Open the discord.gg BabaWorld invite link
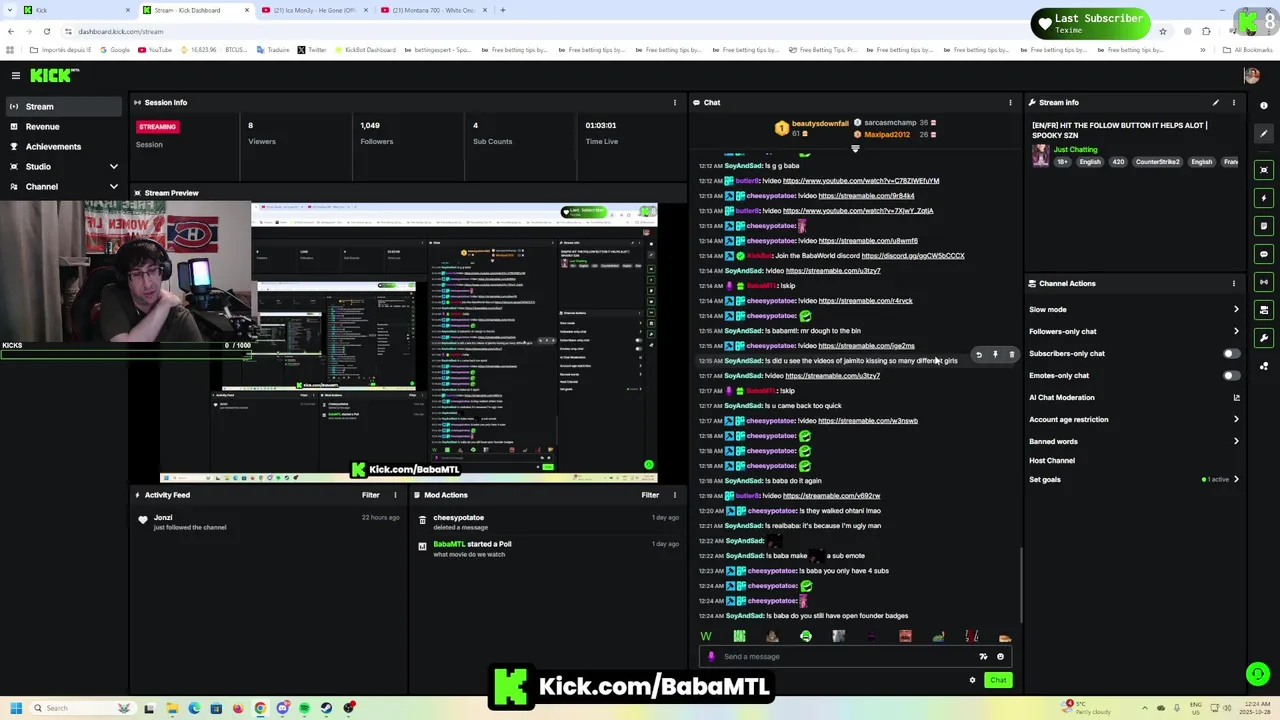The height and width of the screenshot is (720, 1280). pos(913,256)
